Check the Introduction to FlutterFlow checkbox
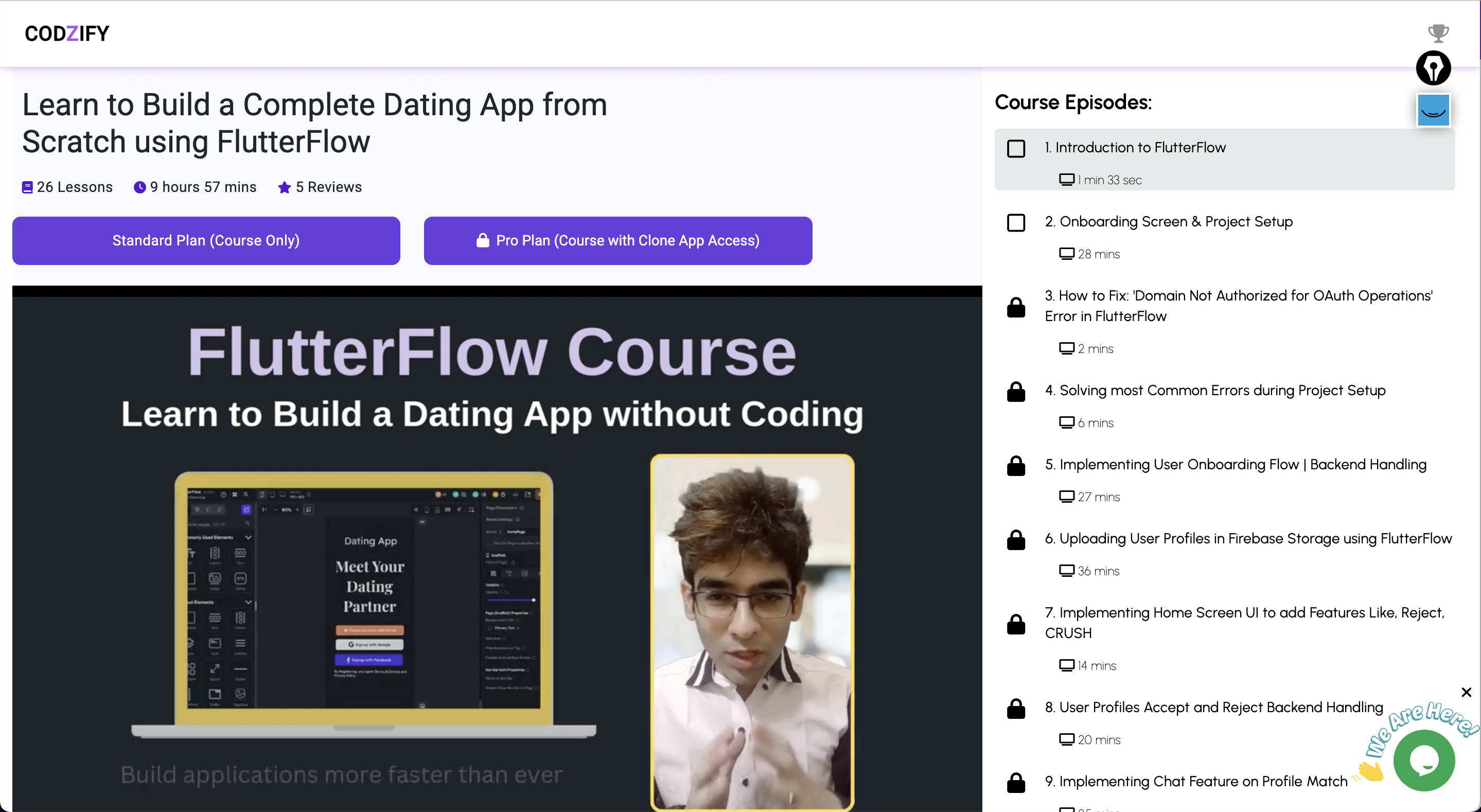The height and width of the screenshot is (812, 1481). coord(1016,148)
